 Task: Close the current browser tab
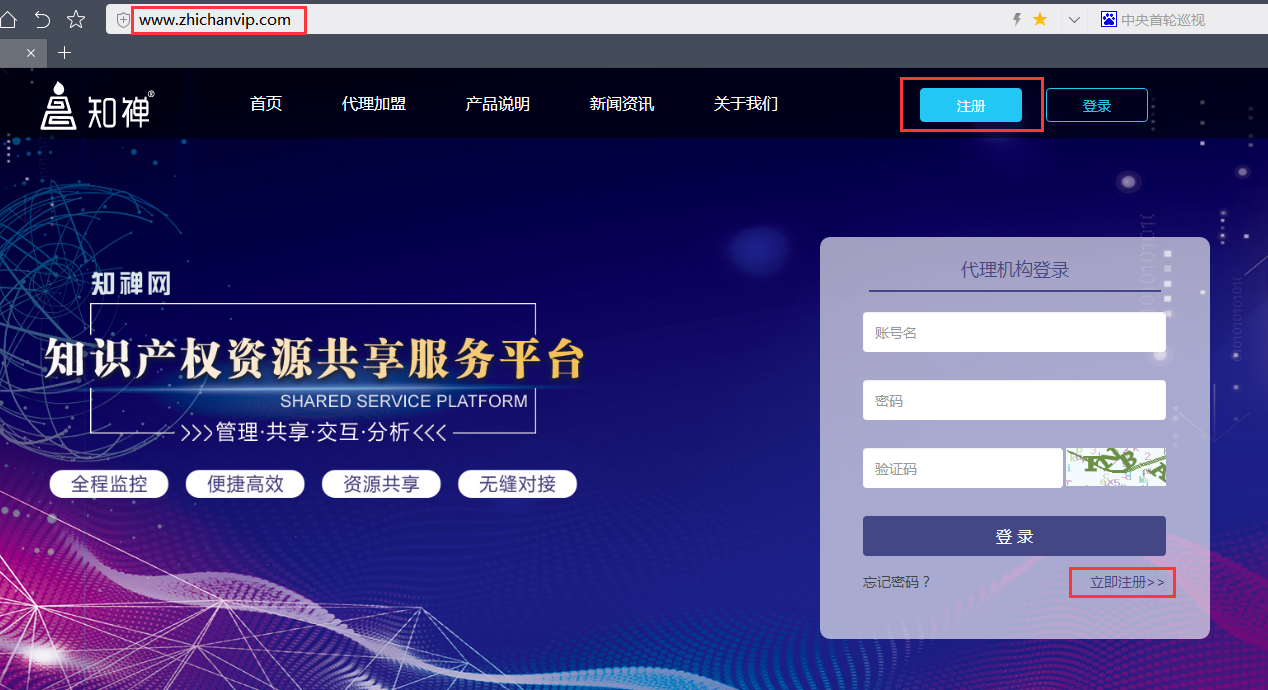point(31,53)
